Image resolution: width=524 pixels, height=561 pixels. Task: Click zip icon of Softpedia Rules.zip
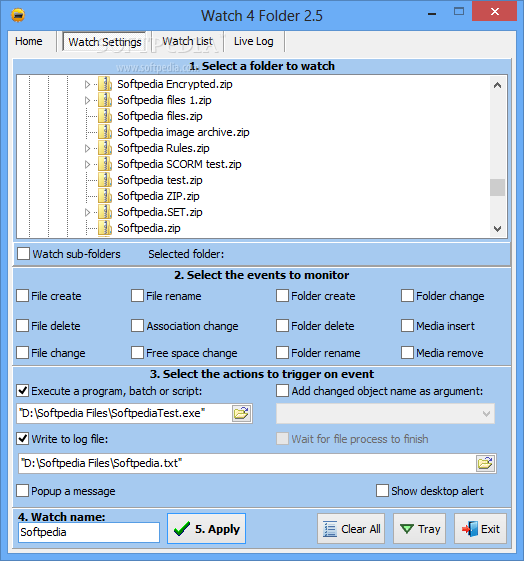click(105, 148)
